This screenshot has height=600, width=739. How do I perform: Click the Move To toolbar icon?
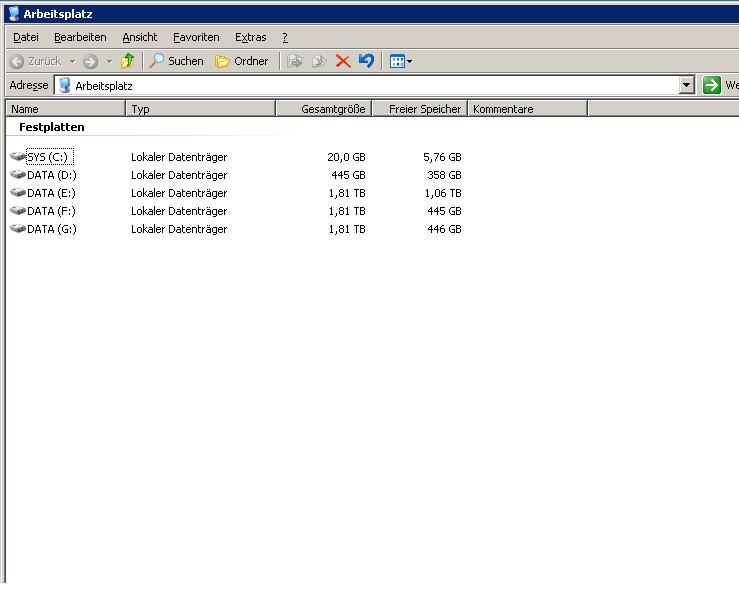pyautogui.click(x=295, y=61)
